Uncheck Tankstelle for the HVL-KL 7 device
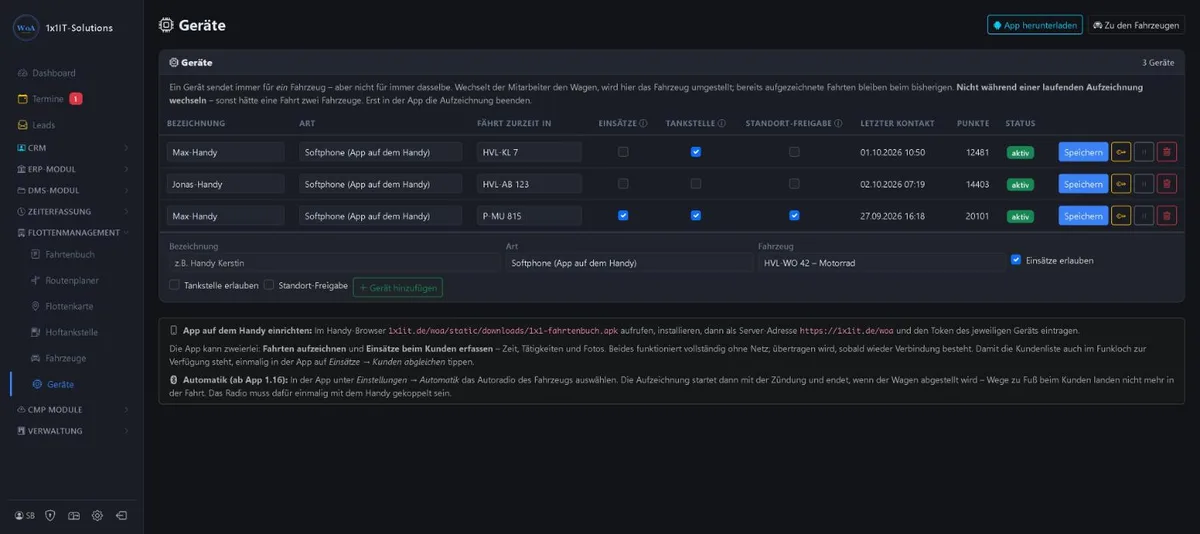The image size is (1200, 534). 696,152
